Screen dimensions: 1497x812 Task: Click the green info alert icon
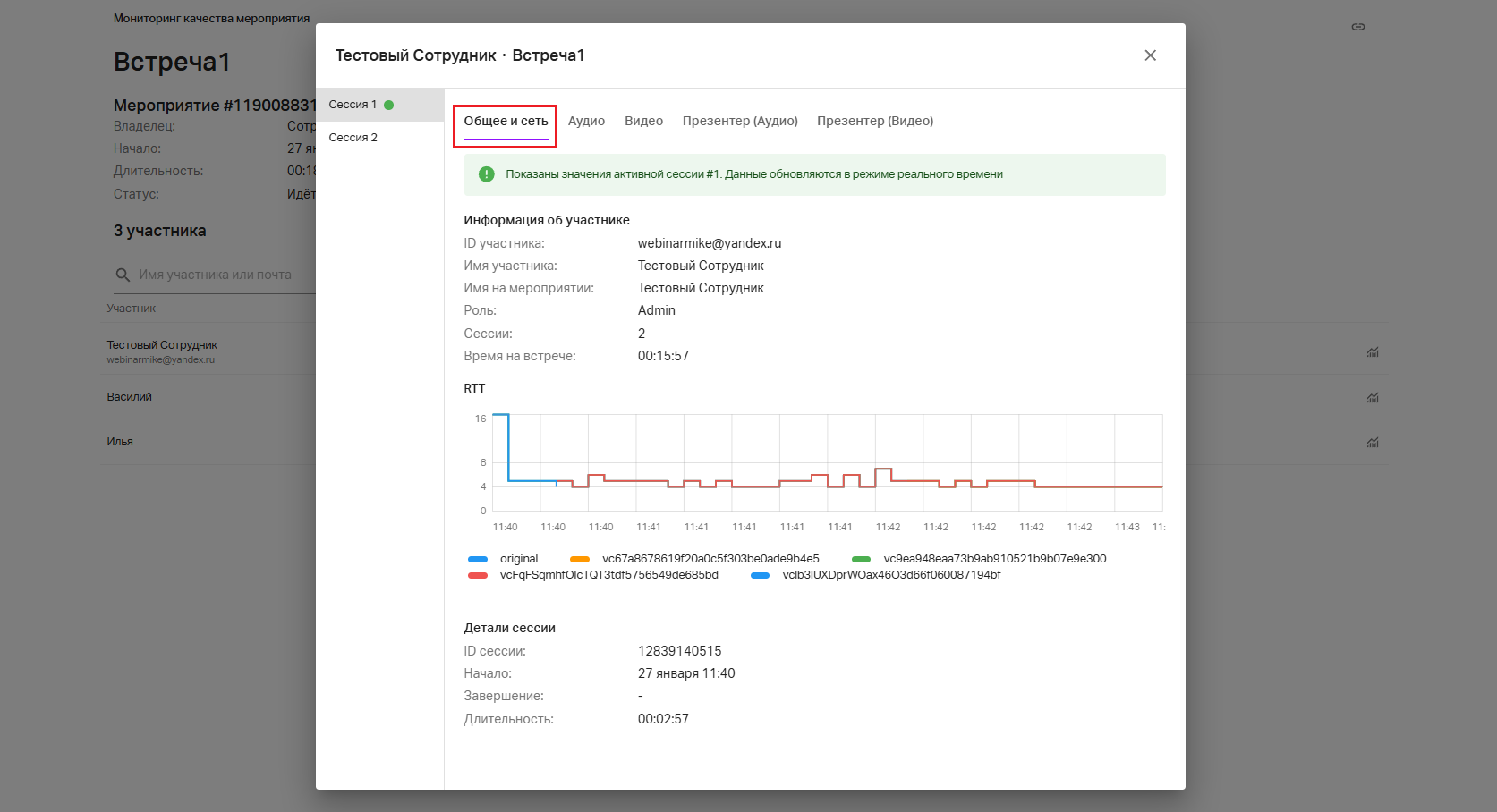pyautogui.click(x=487, y=174)
